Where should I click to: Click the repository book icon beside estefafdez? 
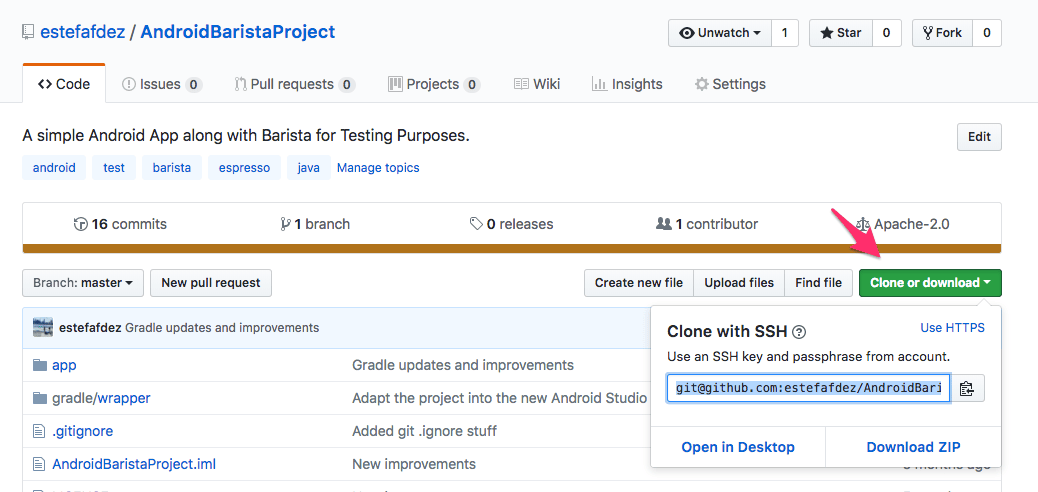point(28,32)
